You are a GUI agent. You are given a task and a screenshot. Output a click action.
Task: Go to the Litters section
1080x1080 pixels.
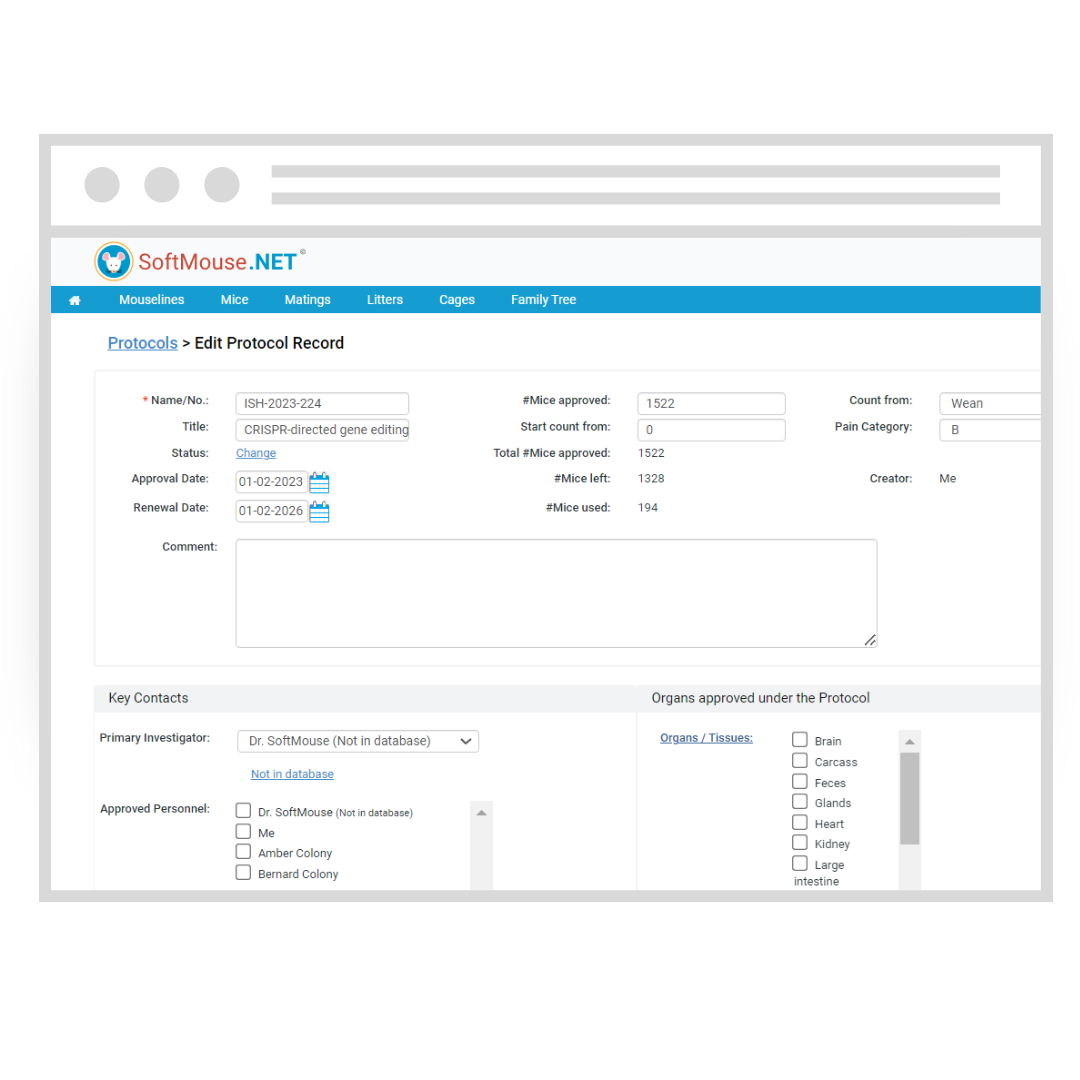[x=384, y=300]
